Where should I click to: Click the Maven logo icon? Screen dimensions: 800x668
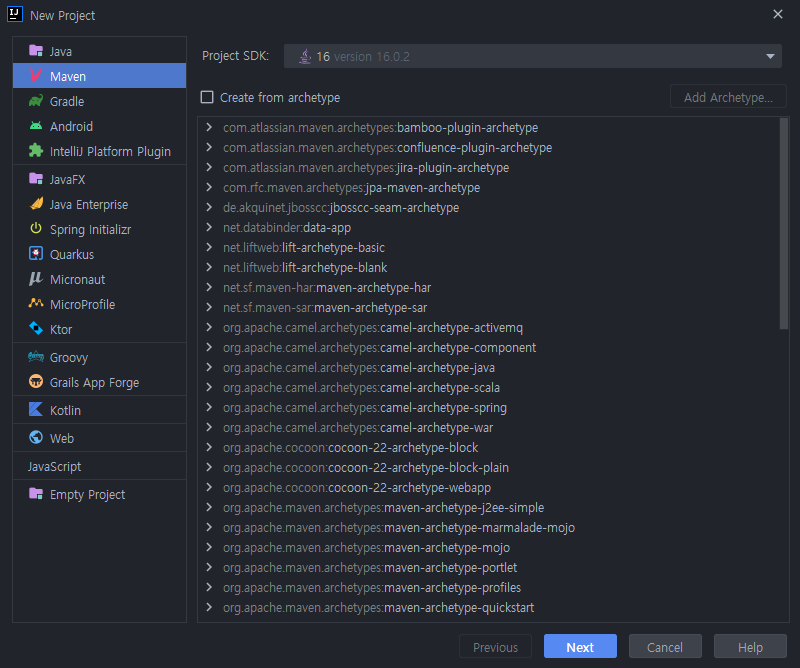click(x=36, y=76)
